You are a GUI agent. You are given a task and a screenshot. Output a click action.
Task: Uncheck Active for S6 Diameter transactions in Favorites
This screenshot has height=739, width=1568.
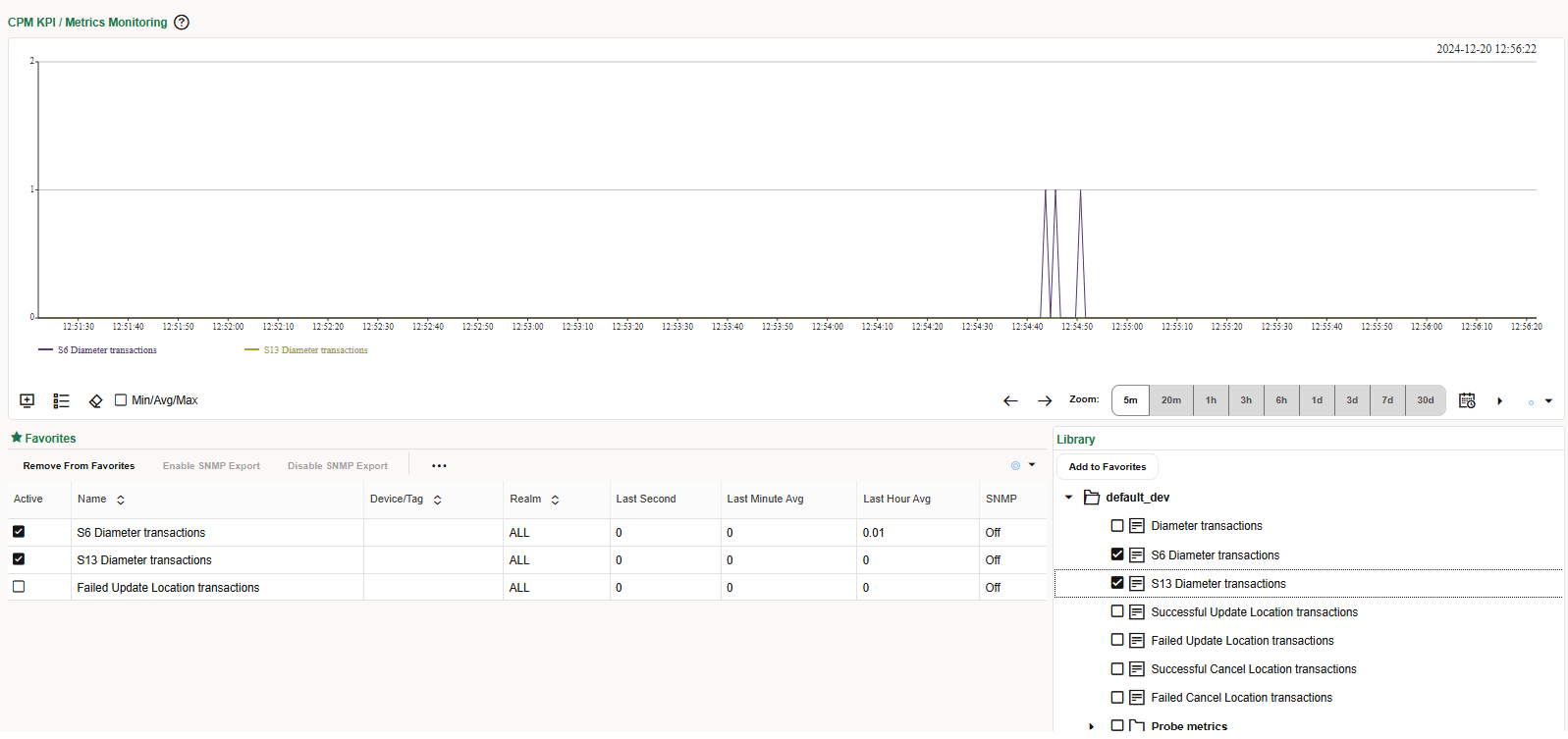[19, 532]
